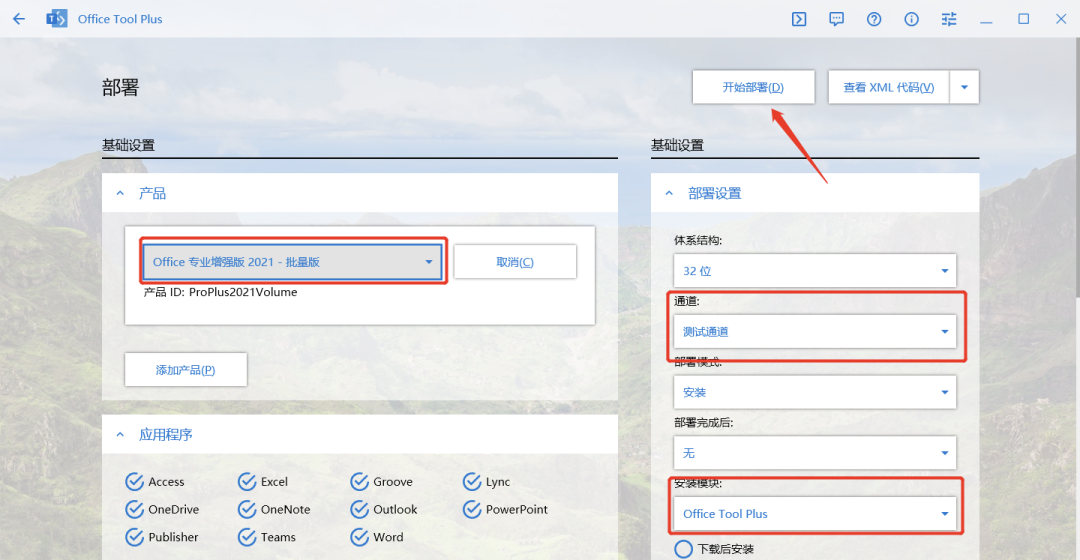1080x560 pixels.
Task: Open the 安装模块 Office Tool Plus dropdown
Action: pos(815,513)
